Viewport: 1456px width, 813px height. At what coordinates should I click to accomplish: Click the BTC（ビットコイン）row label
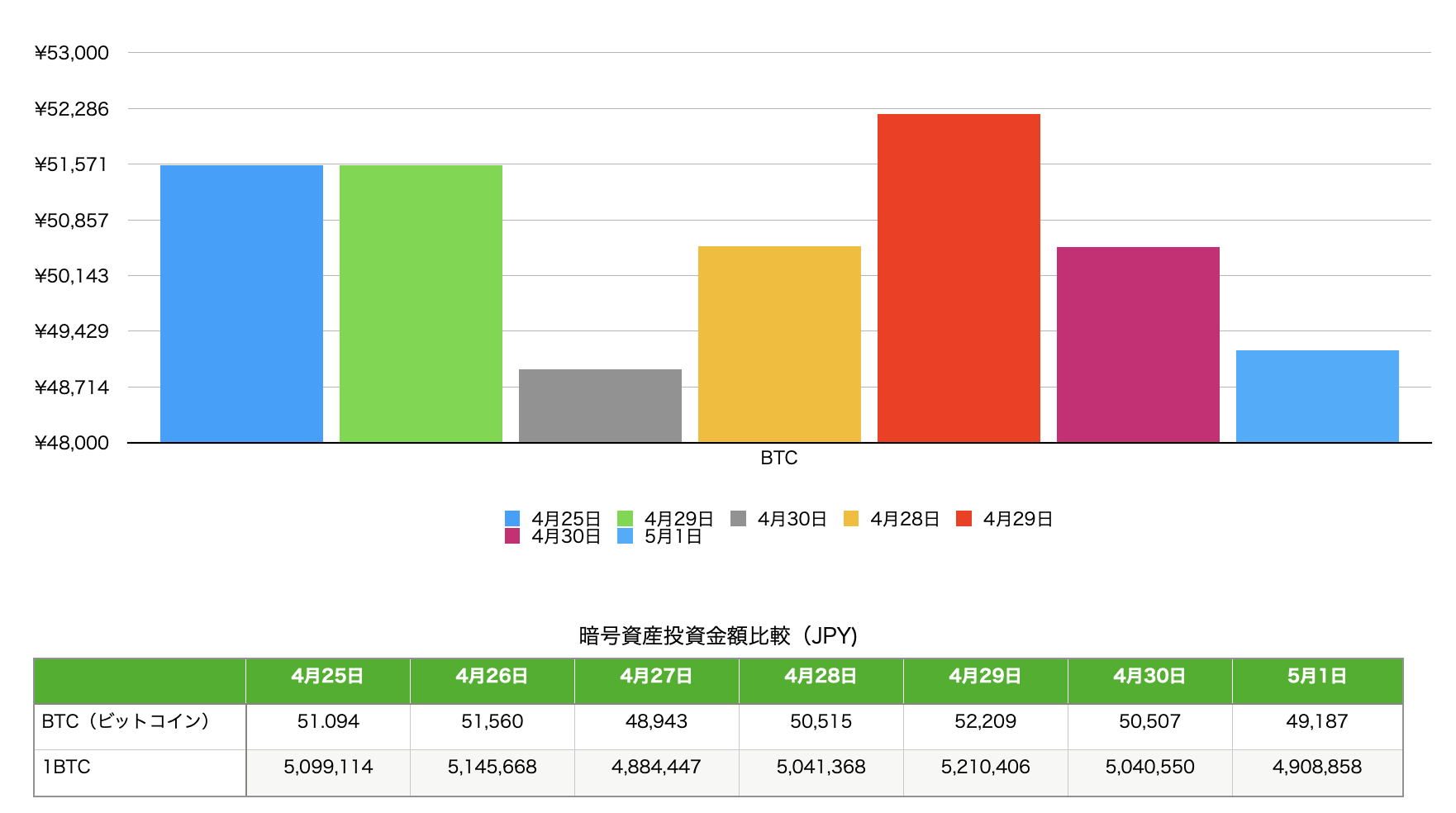coord(125,720)
